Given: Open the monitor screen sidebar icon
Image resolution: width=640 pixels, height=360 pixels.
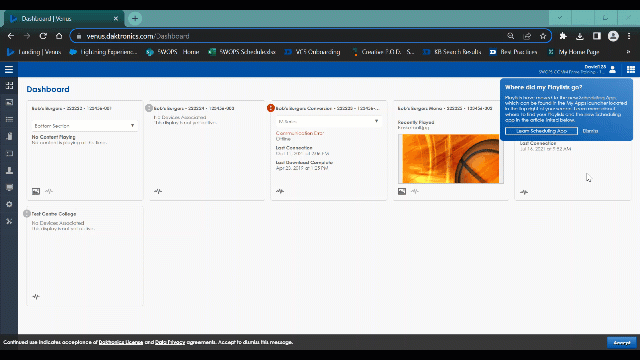Looking at the screenshot, I should [x=9, y=187].
